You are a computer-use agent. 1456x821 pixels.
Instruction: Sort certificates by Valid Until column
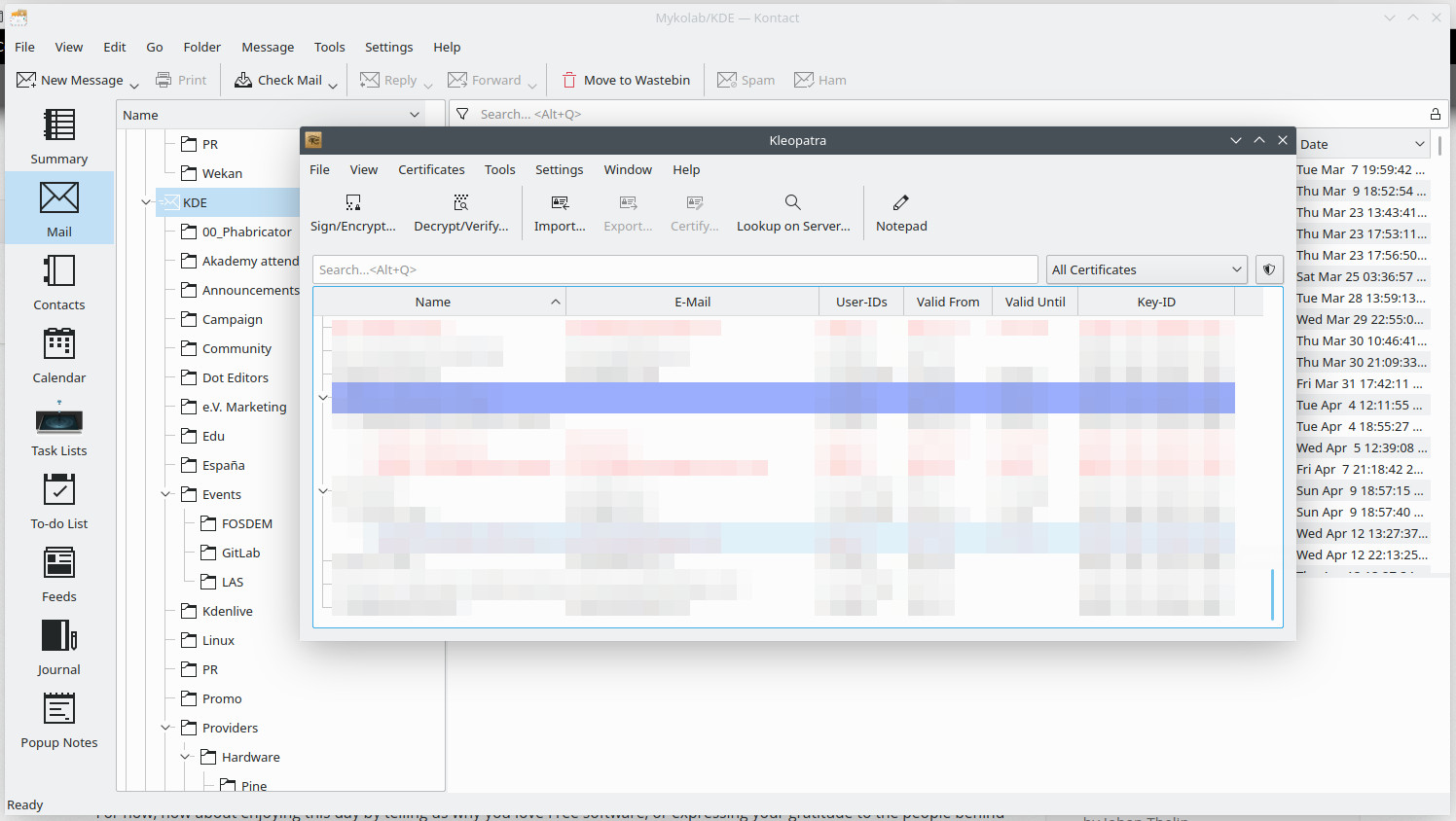point(1035,302)
